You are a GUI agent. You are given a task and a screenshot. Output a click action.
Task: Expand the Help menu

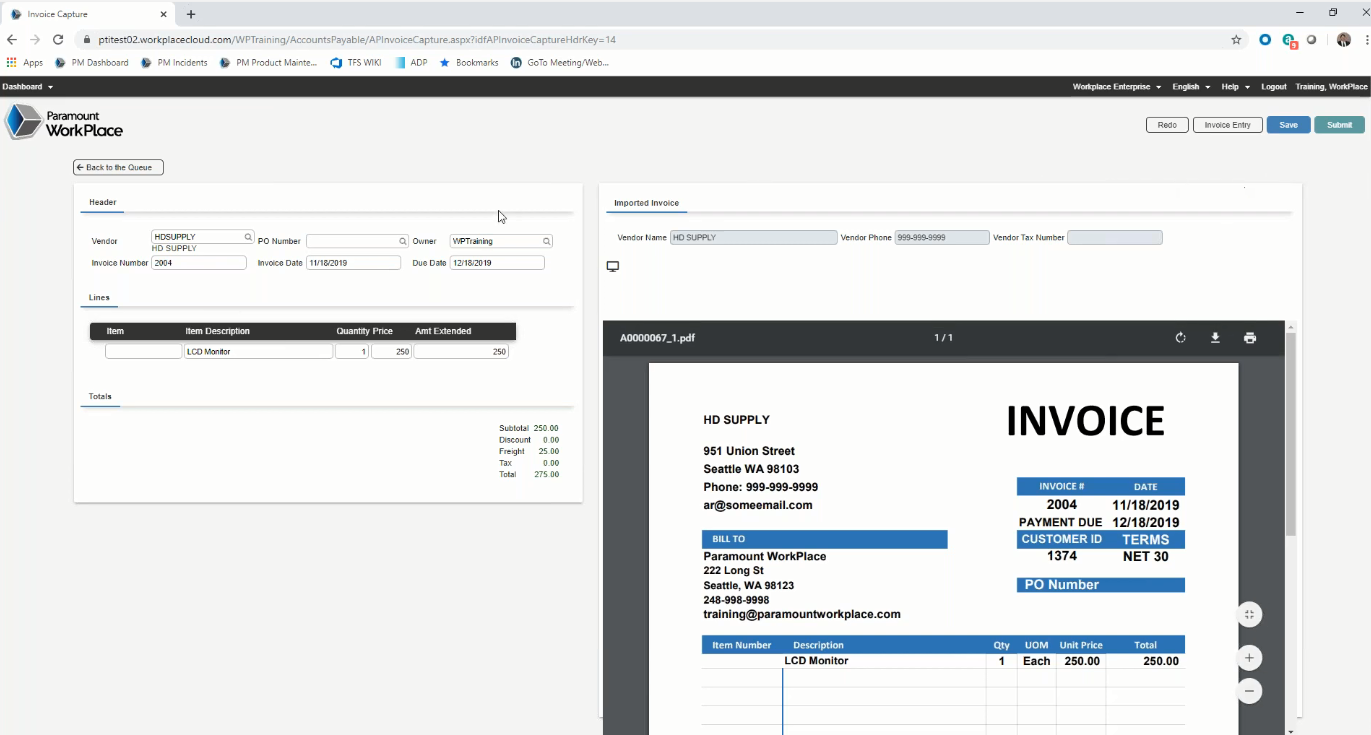(1234, 87)
